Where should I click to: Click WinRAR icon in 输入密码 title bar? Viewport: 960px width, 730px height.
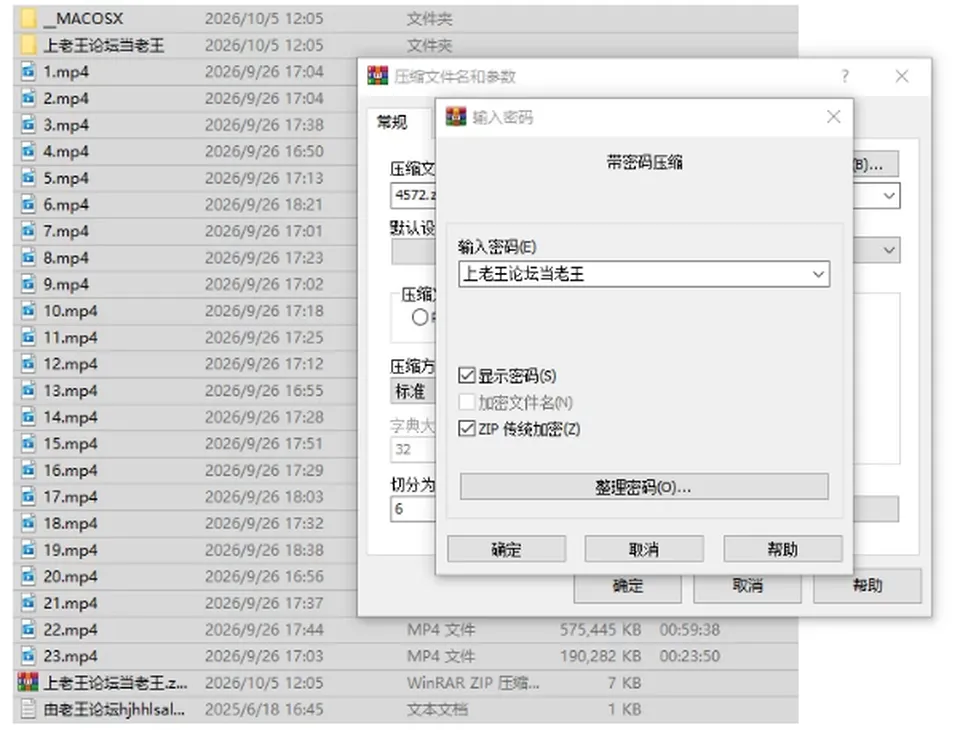point(456,116)
